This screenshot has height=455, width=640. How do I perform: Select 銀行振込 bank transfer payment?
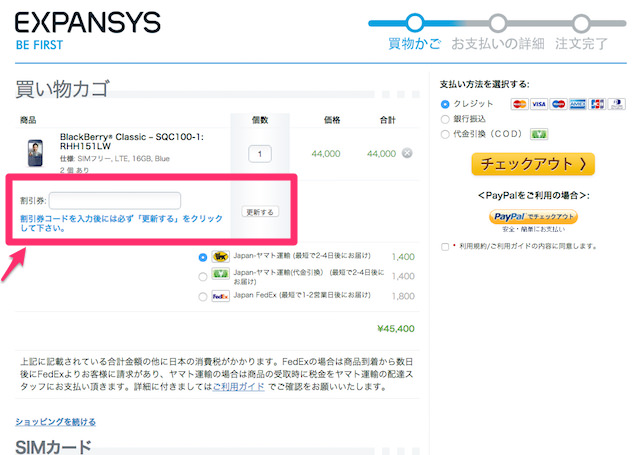point(445,119)
